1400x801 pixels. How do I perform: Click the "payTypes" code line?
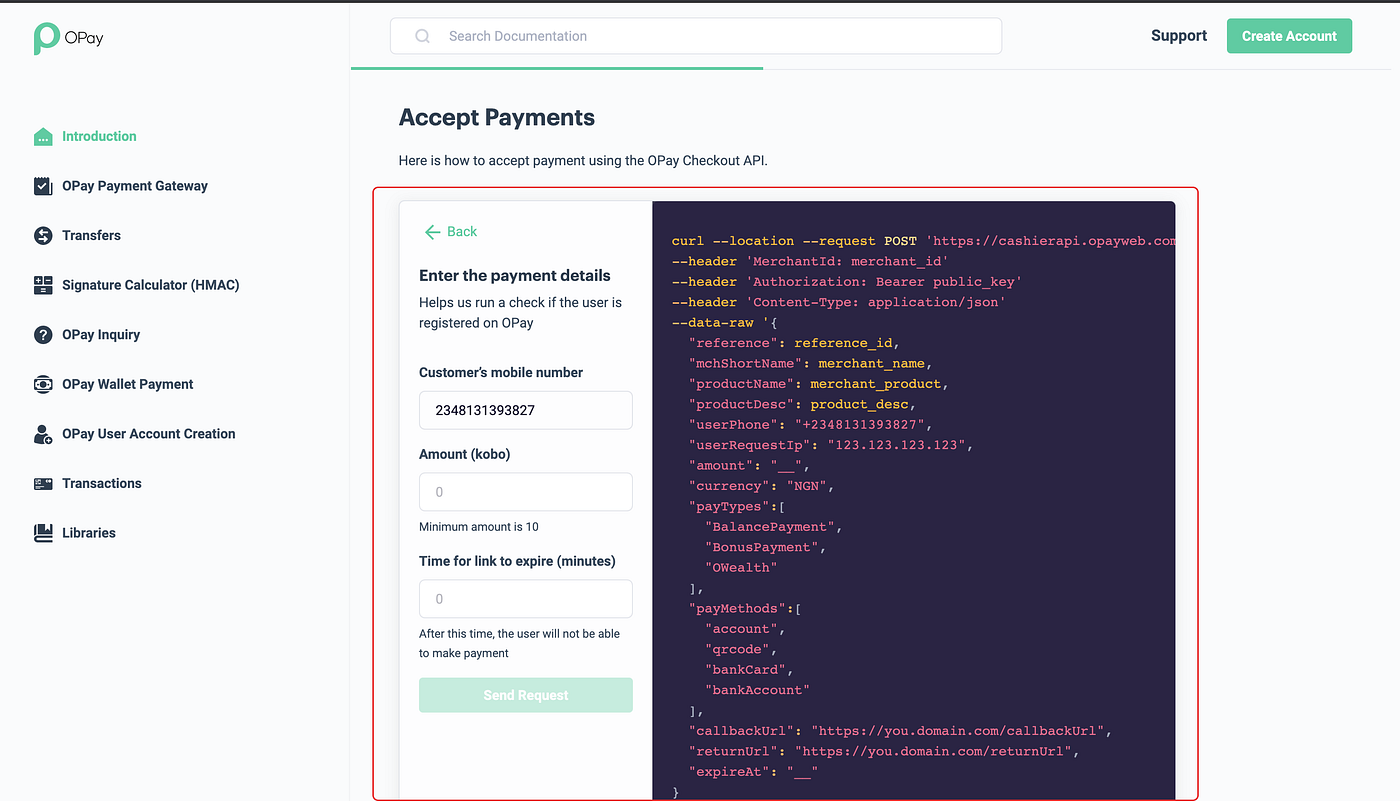coord(737,506)
